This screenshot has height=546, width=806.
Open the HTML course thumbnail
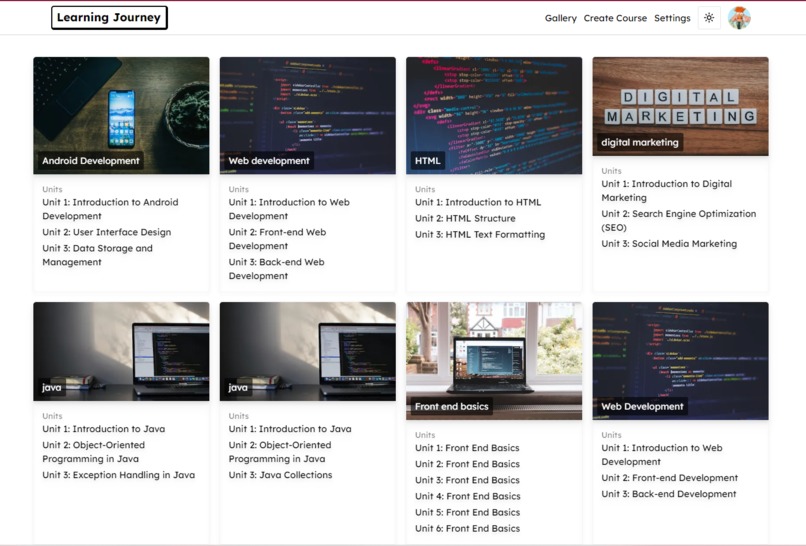click(x=494, y=115)
